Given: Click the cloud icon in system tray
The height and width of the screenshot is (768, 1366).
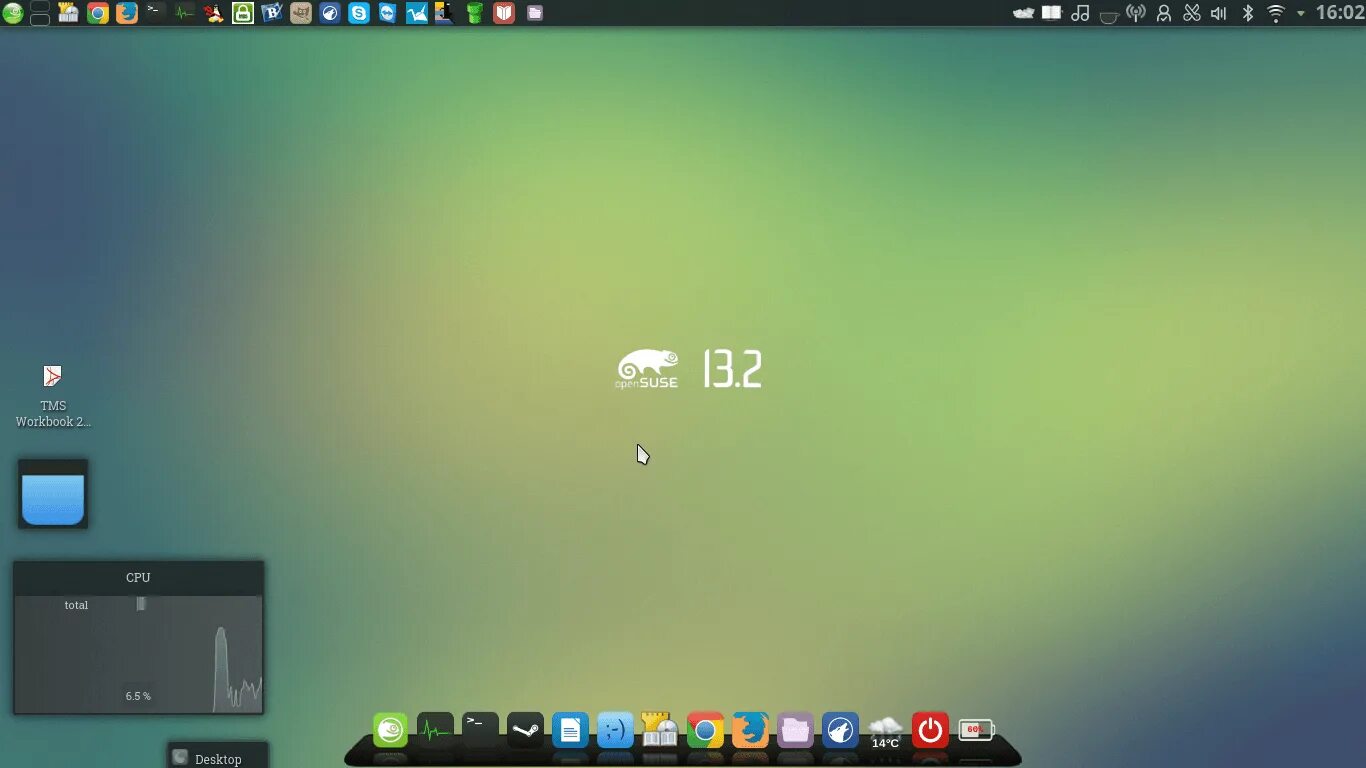Looking at the screenshot, I should tap(1023, 13).
